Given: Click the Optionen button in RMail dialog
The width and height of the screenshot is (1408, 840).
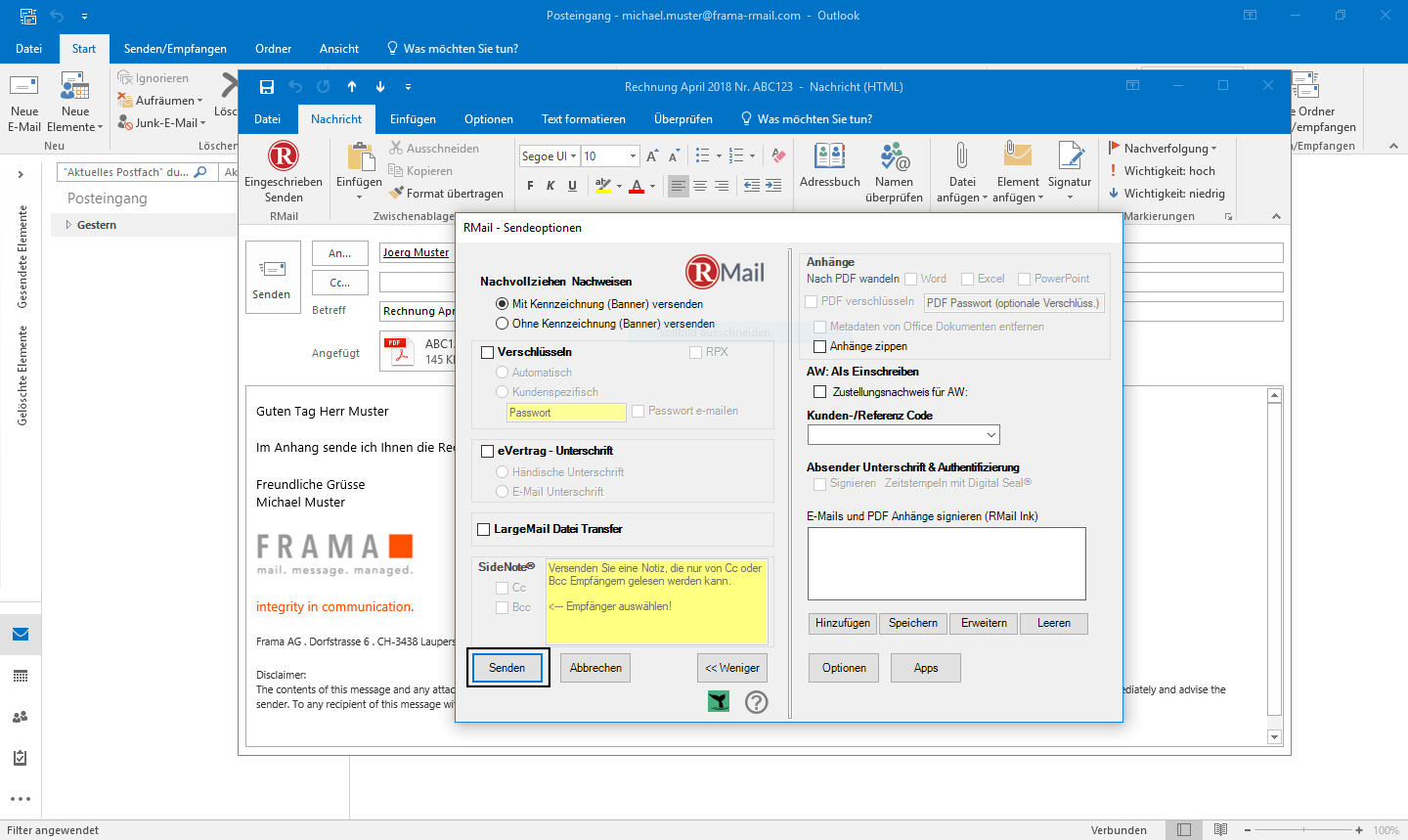Looking at the screenshot, I should (x=844, y=668).
